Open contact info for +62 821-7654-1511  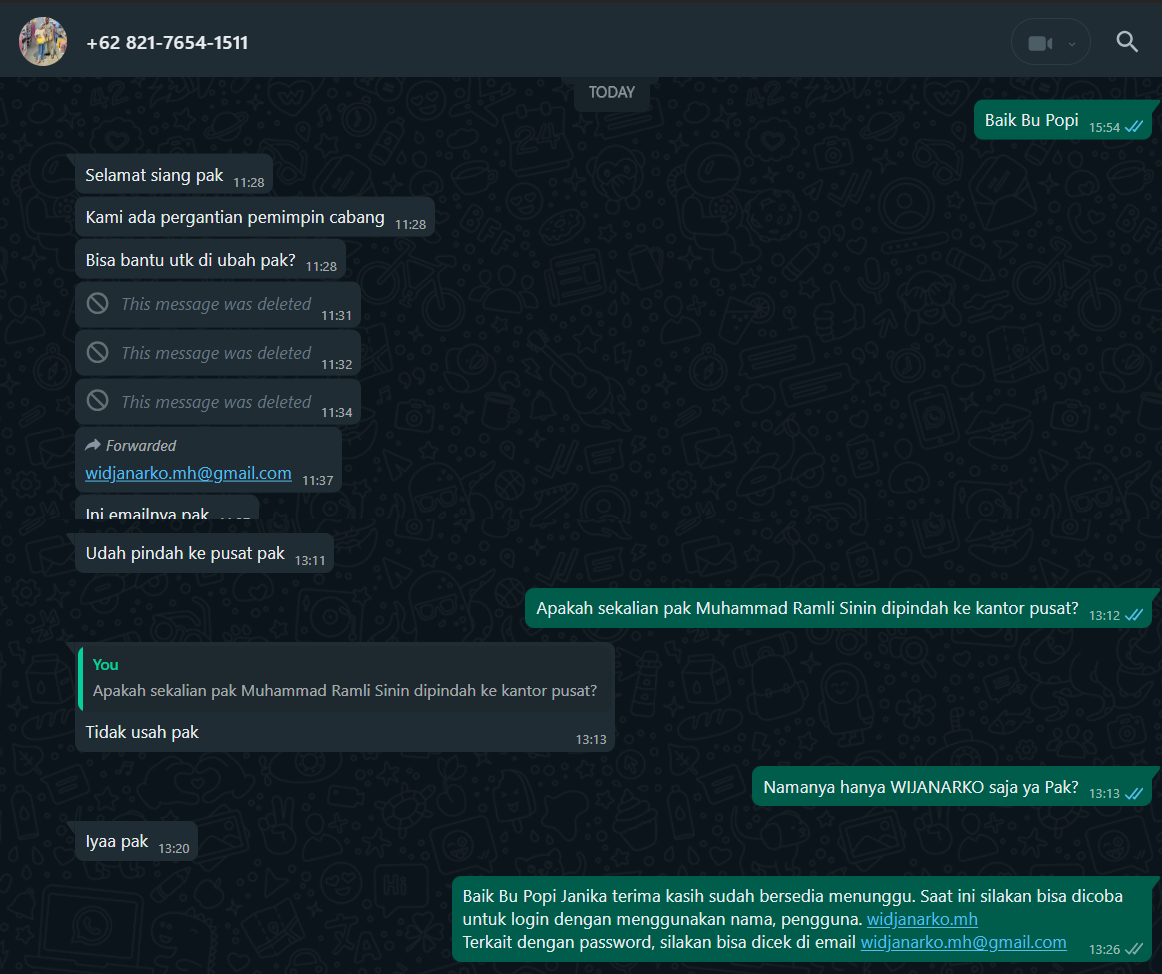point(167,43)
